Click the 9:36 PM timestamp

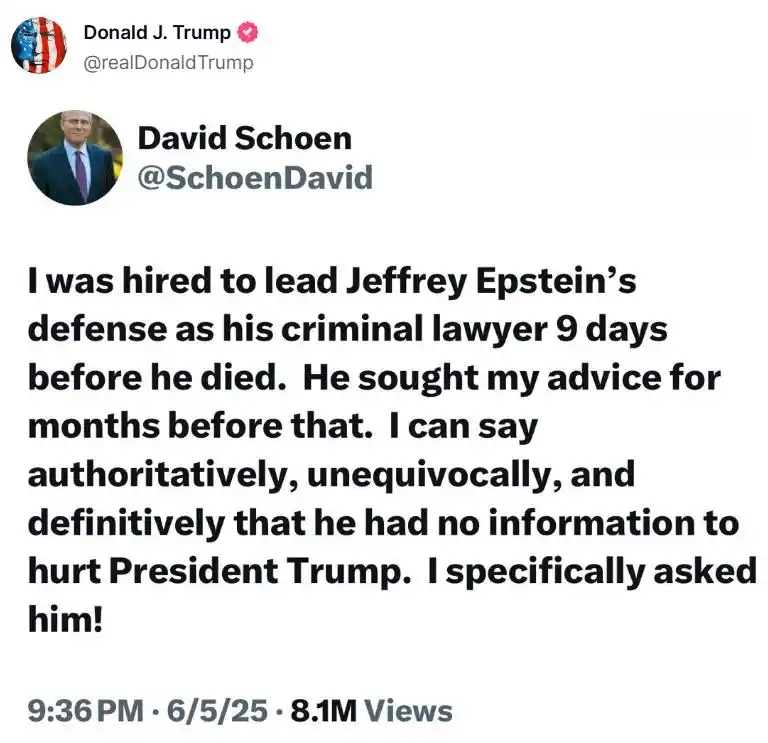click(x=86, y=711)
